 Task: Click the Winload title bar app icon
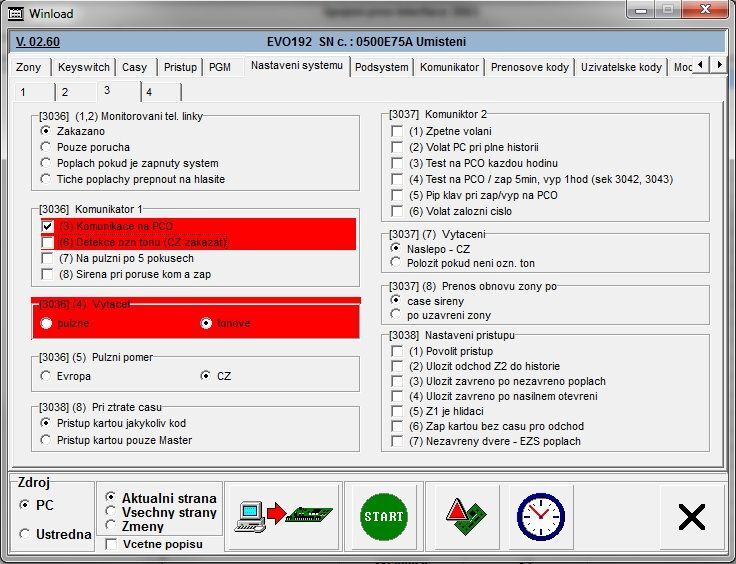pos(14,13)
